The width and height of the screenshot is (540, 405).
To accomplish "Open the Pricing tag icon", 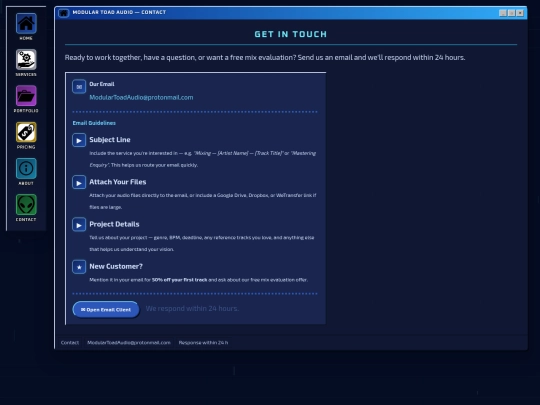I will point(26,132).
